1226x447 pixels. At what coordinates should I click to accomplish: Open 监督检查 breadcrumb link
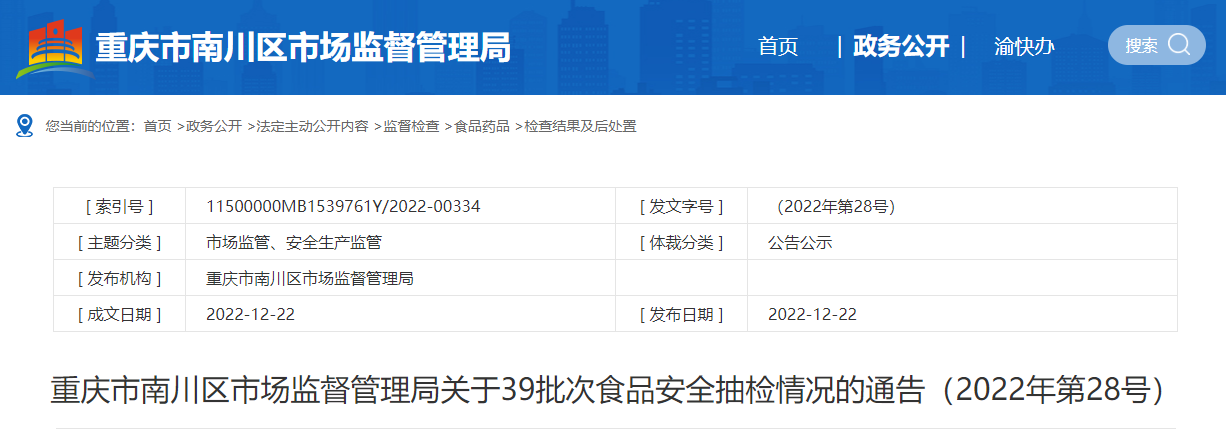pos(411,126)
